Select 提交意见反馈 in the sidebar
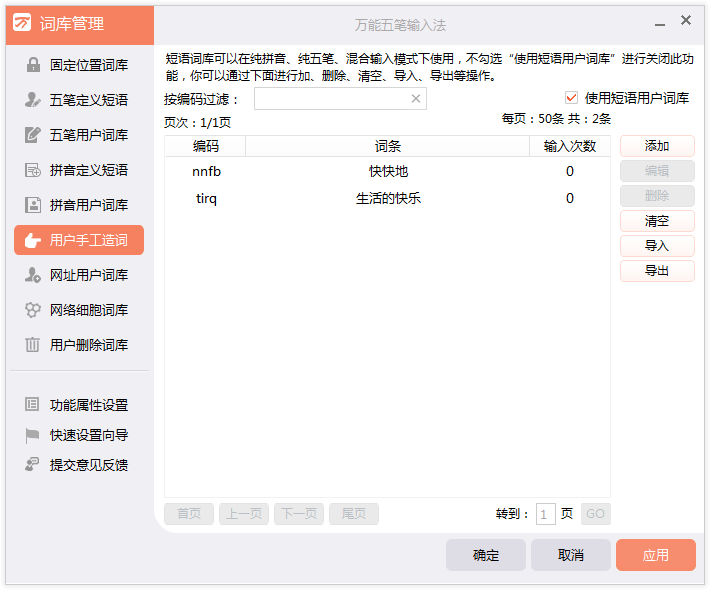 coord(88,465)
